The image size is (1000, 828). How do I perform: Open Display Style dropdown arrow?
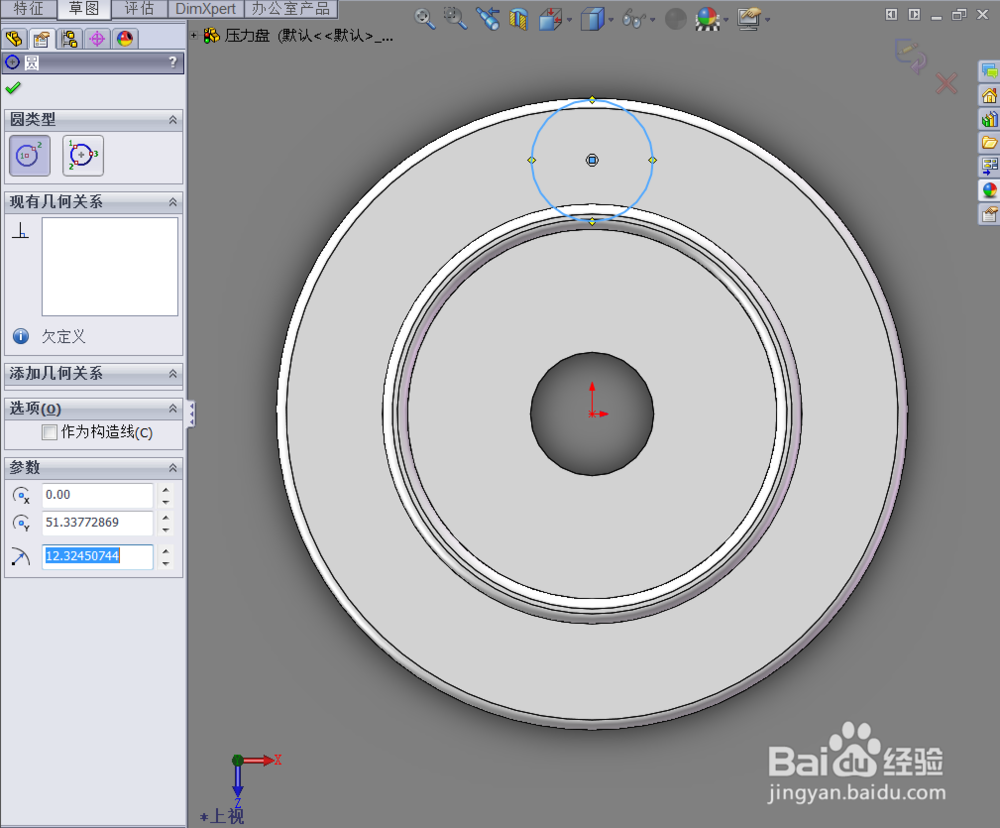click(611, 20)
